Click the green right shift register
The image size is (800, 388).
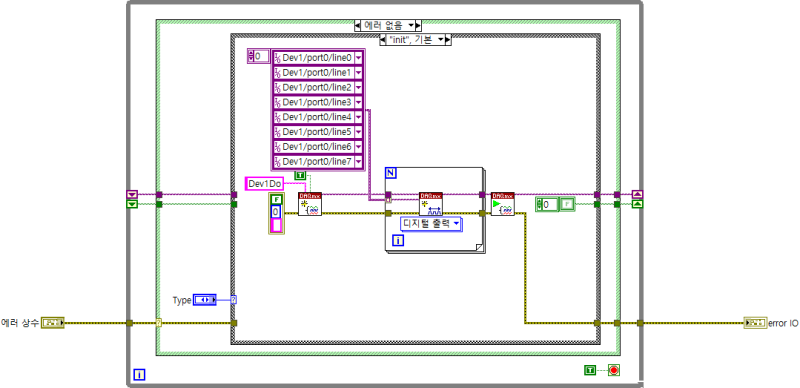pos(638,204)
